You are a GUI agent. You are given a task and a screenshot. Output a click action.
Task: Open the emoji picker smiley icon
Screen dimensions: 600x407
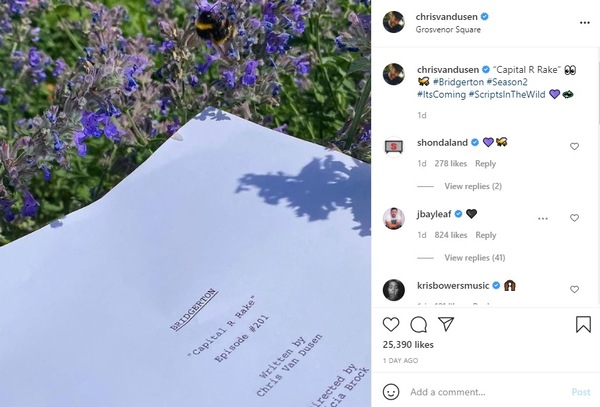click(391, 392)
